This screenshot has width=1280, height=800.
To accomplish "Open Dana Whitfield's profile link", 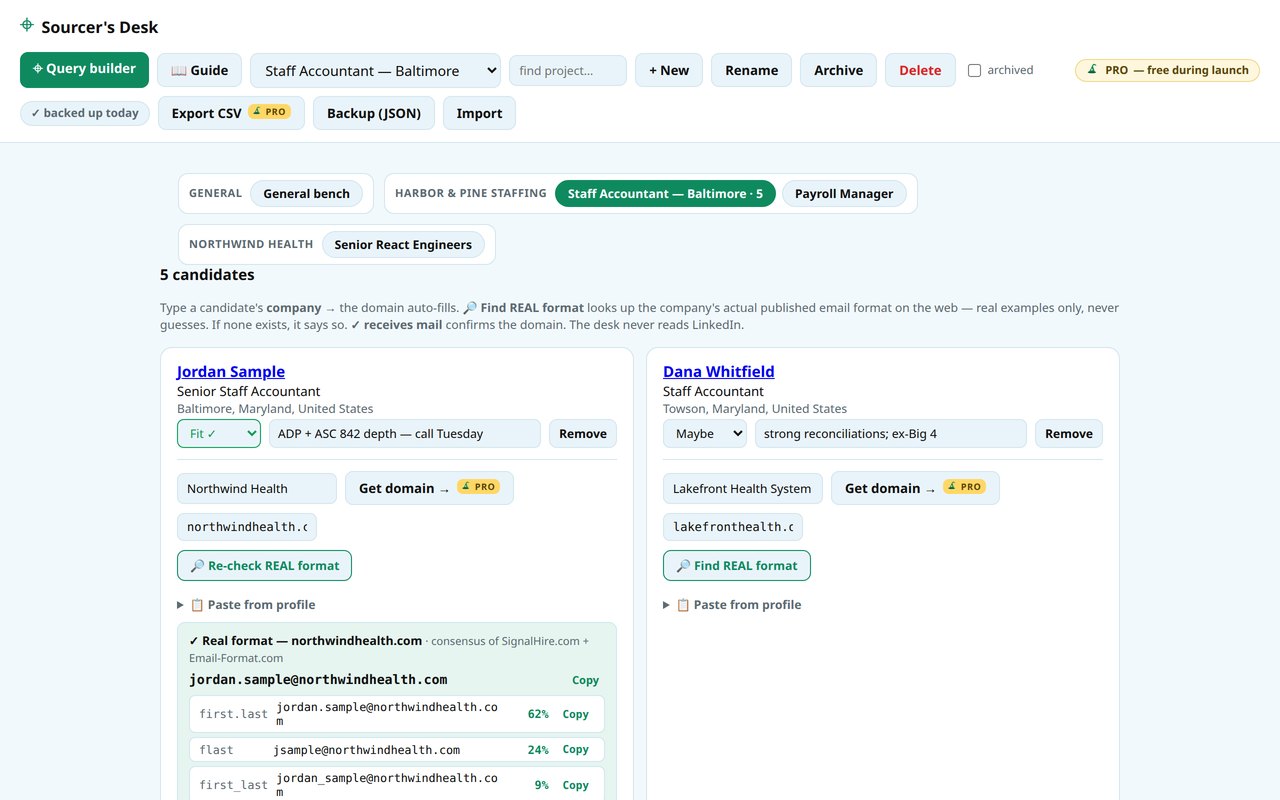I will click(x=718, y=371).
